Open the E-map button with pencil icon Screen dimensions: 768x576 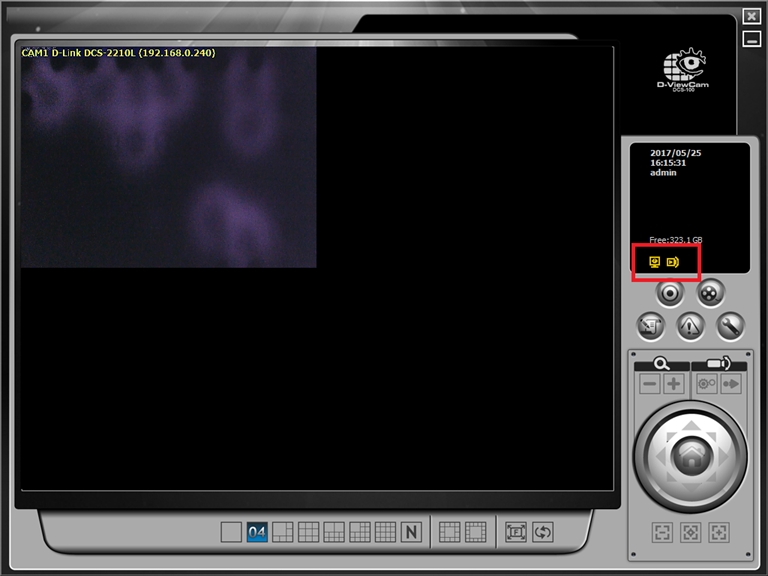[x=650, y=325]
